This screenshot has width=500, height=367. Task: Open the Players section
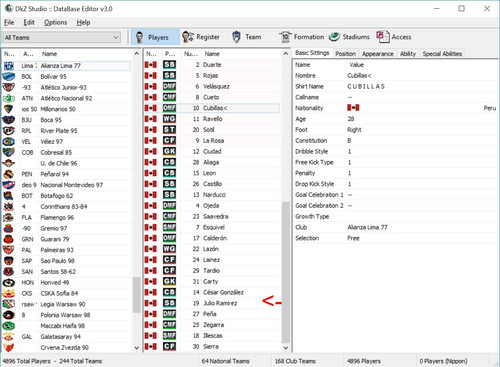point(155,37)
